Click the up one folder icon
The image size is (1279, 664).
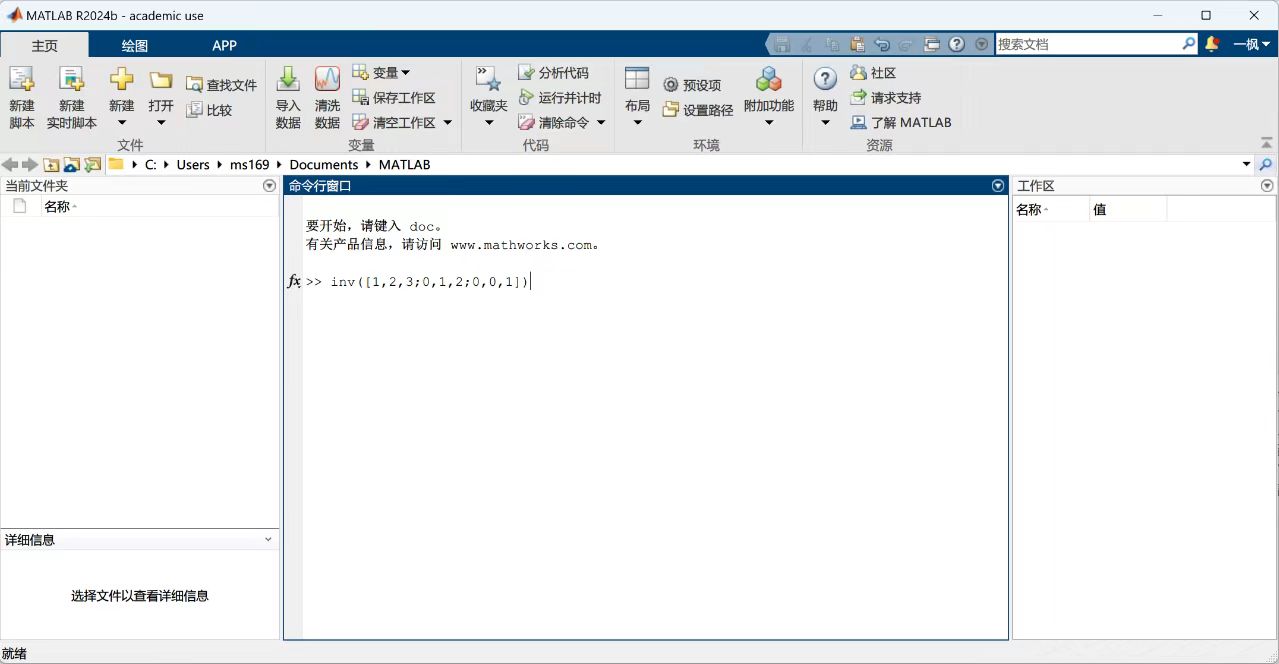click(x=51, y=165)
